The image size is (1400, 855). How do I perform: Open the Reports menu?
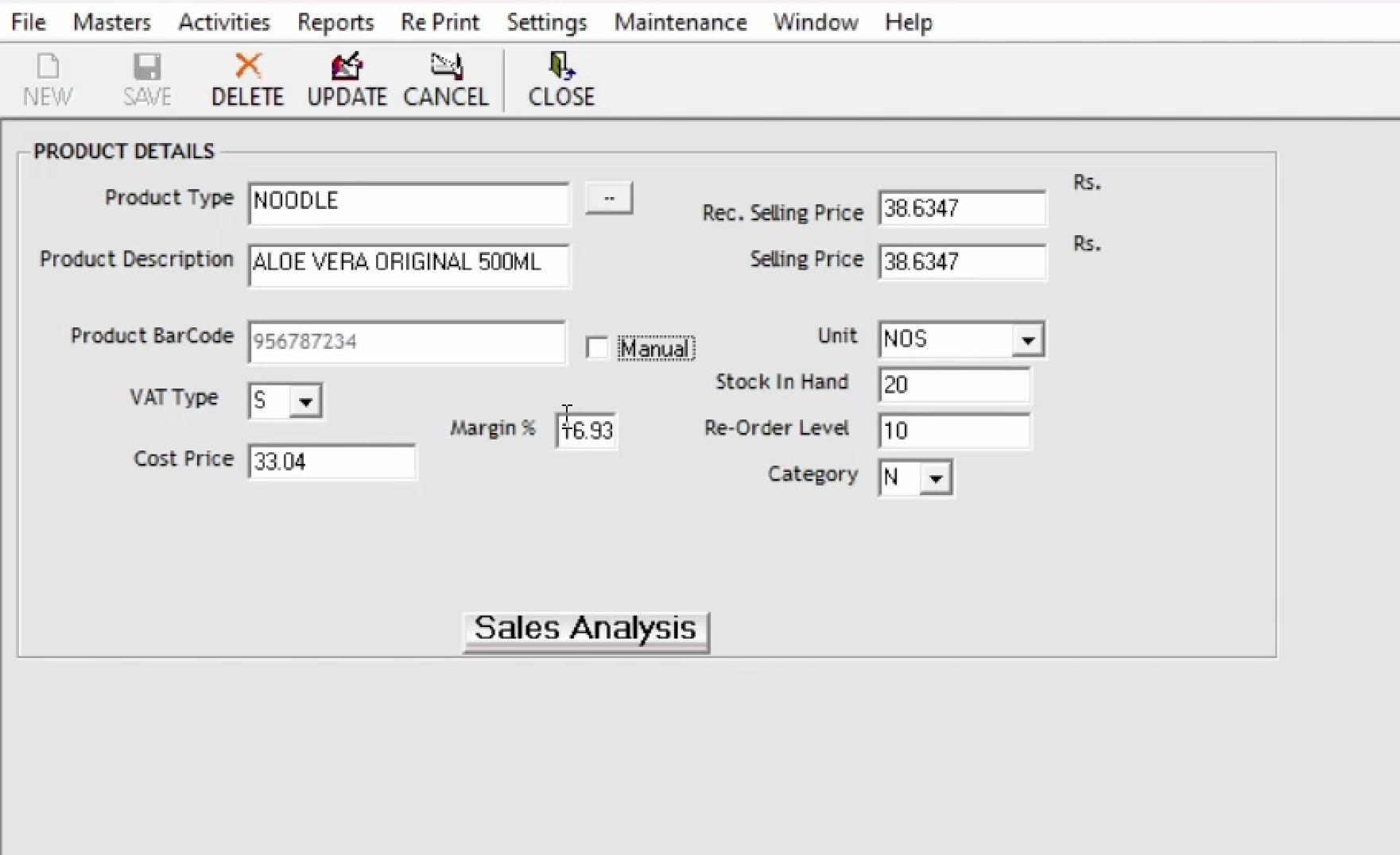335,22
